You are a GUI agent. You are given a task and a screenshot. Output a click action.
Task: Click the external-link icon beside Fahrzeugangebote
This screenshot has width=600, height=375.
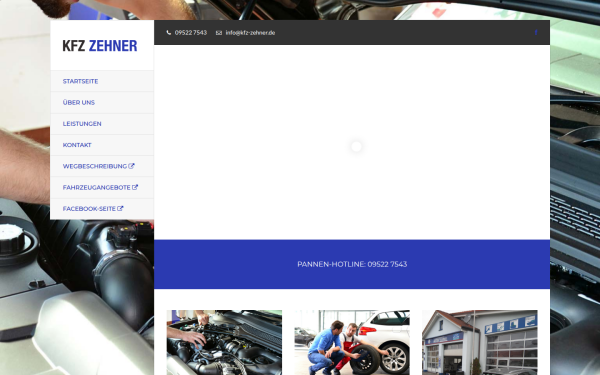[x=135, y=187]
